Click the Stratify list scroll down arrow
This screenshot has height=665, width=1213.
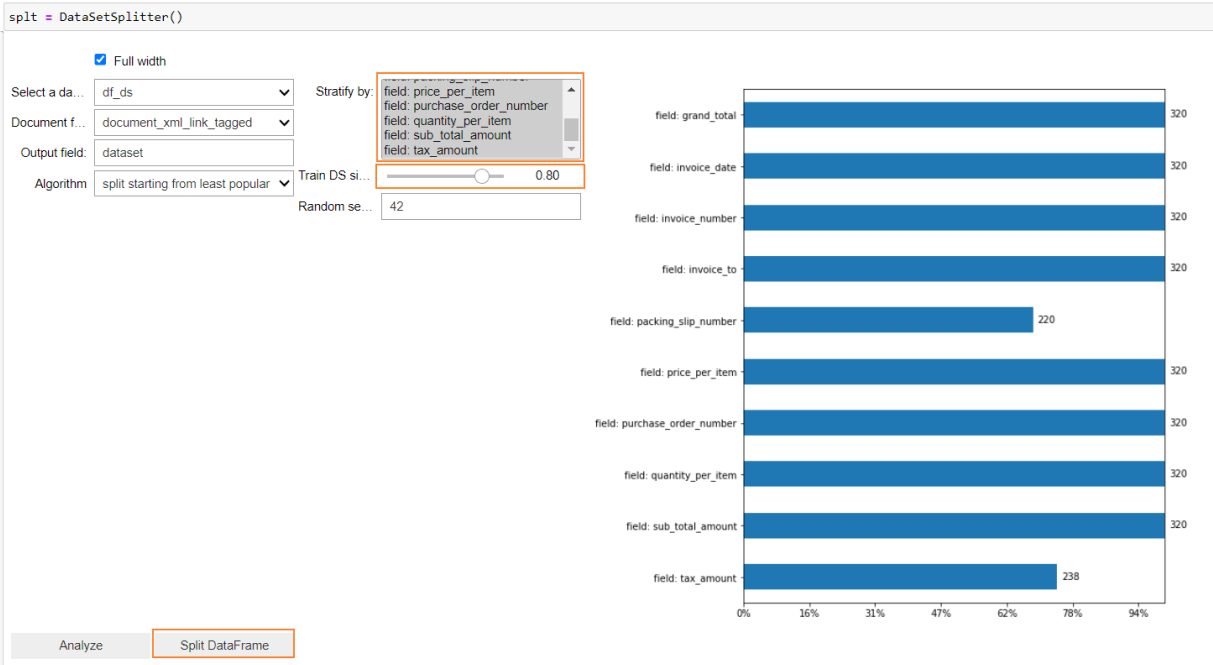point(571,149)
